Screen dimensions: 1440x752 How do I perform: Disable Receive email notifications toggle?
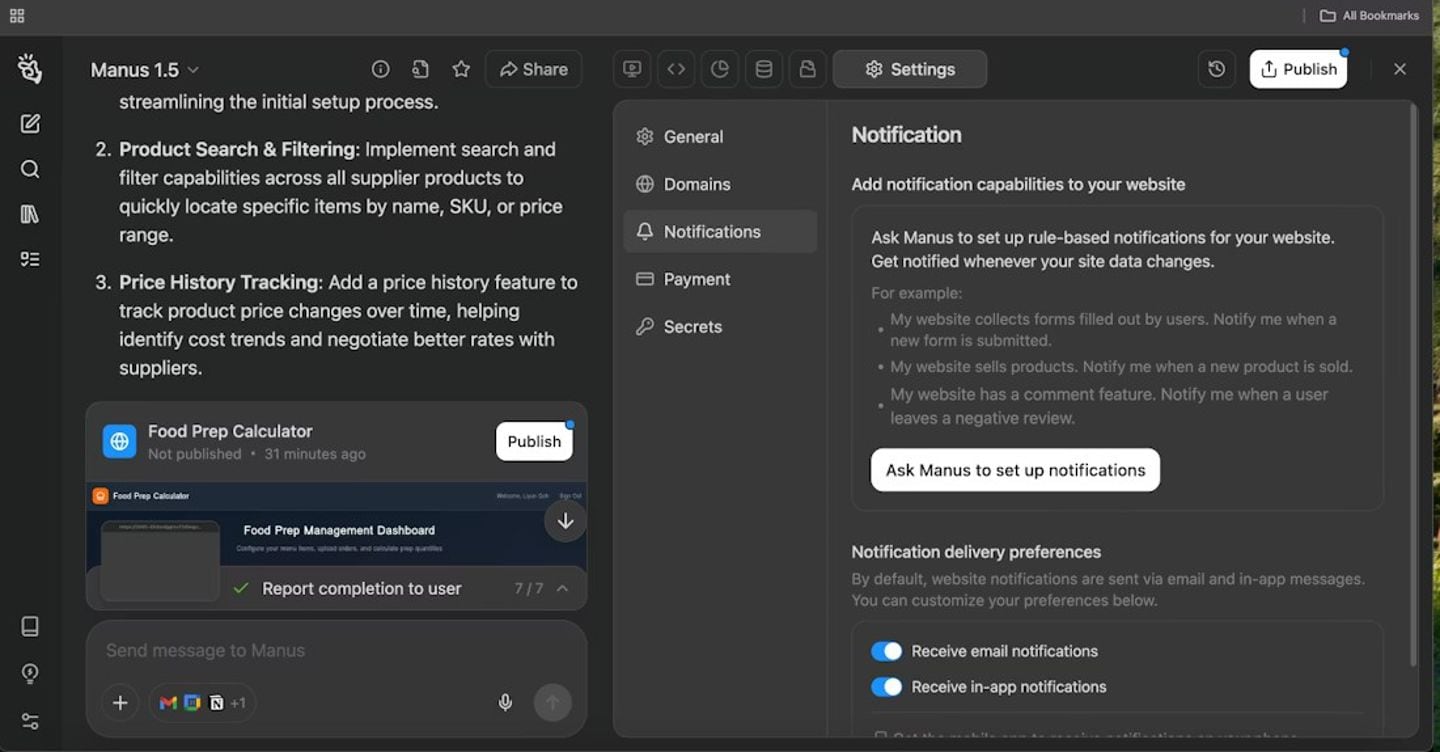tap(886, 651)
